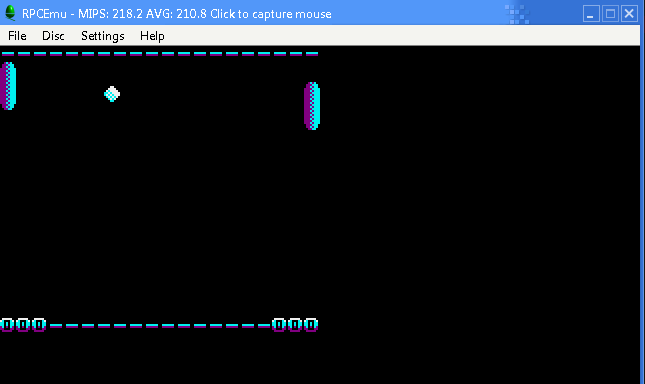Maximize the RPCEmu window
This screenshot has width=645, height=384.
(x=610, y=14)
